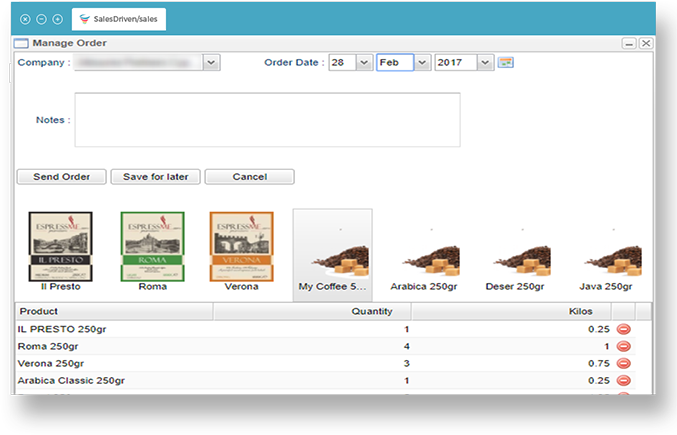
Task: Select the IL PRESTO 250gr row text
Action: click(62, 329)
